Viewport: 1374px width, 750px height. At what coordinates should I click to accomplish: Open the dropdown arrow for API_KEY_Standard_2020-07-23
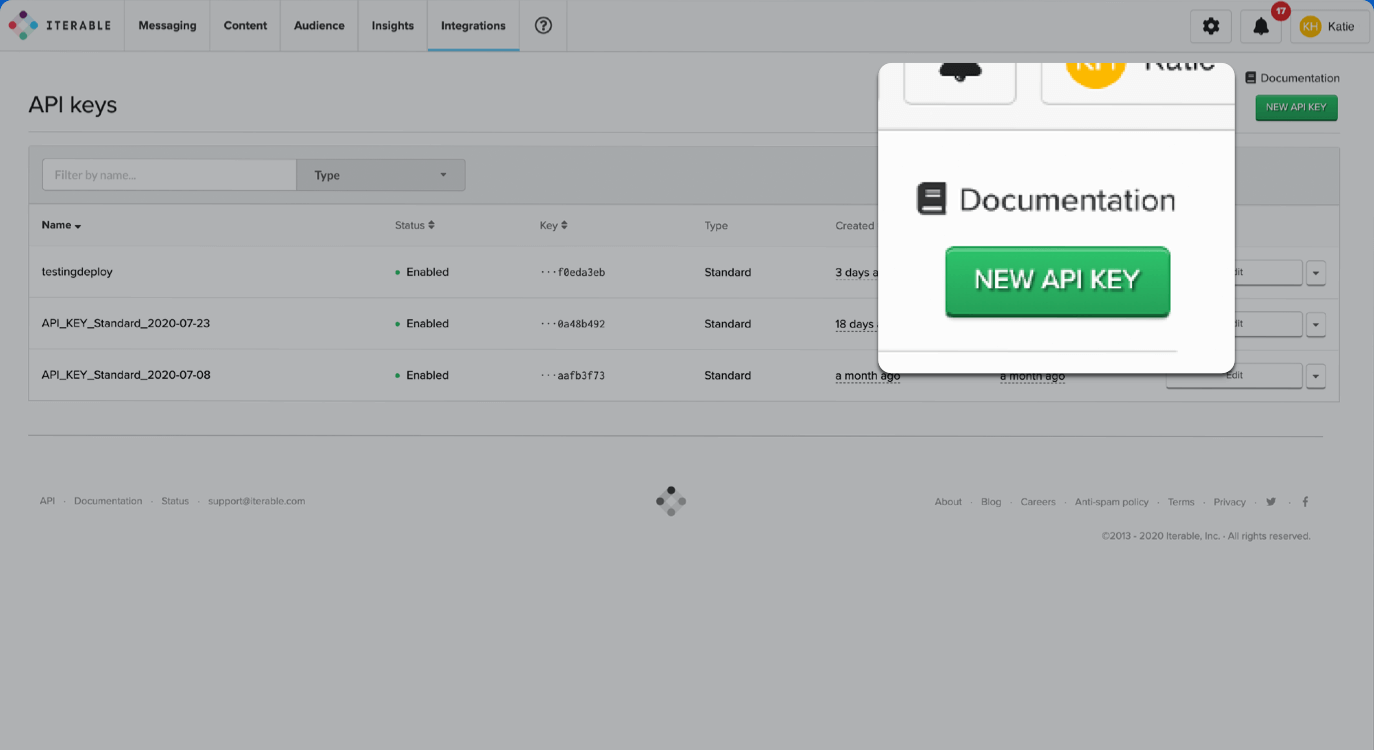1316,324
